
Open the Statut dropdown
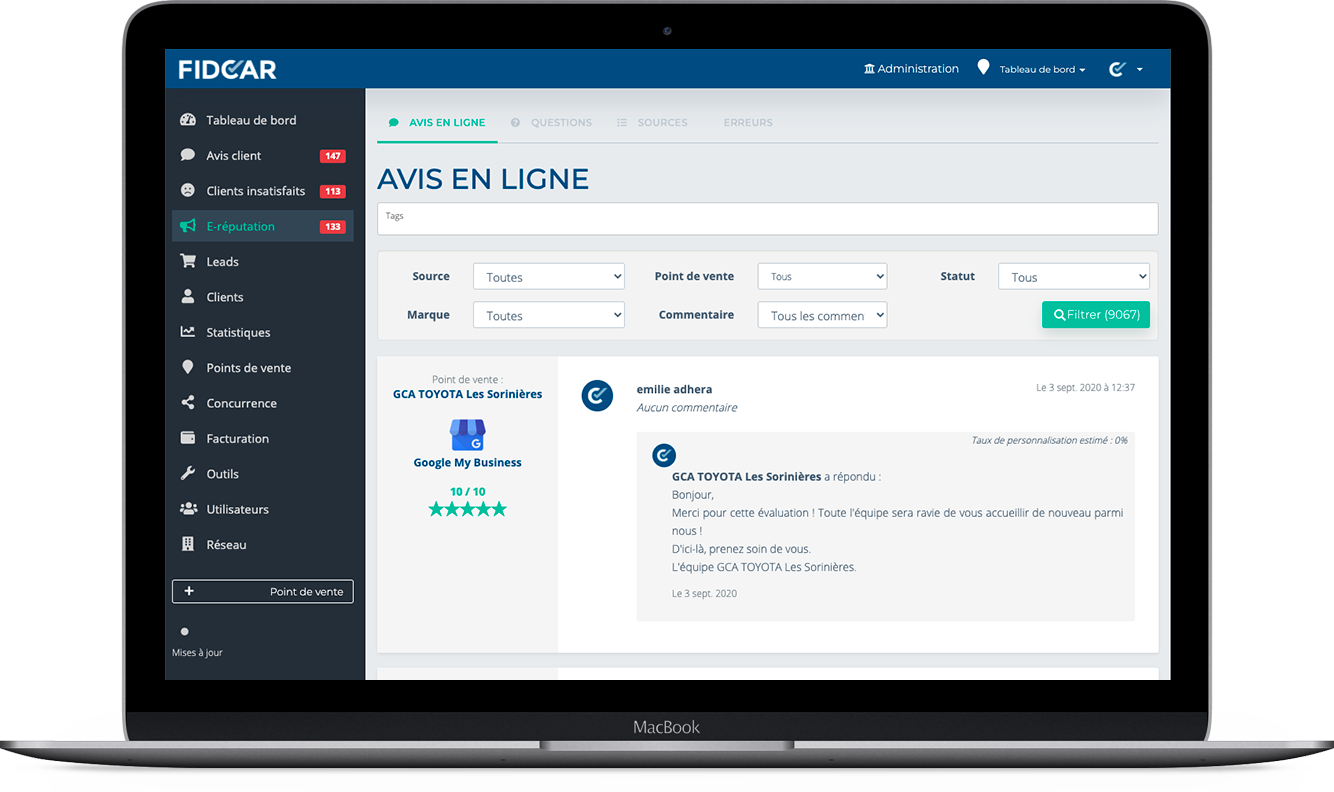[x=1073, y=277]
